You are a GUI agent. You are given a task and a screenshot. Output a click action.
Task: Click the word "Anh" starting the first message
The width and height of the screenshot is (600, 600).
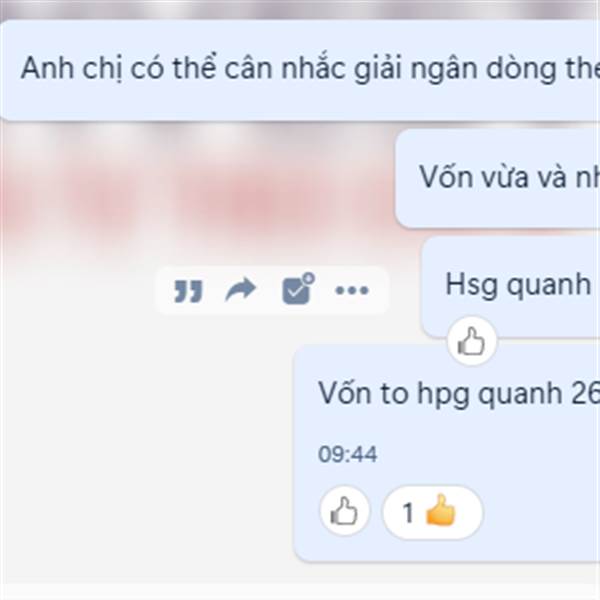pyautogui.click(x=47, y=68)
